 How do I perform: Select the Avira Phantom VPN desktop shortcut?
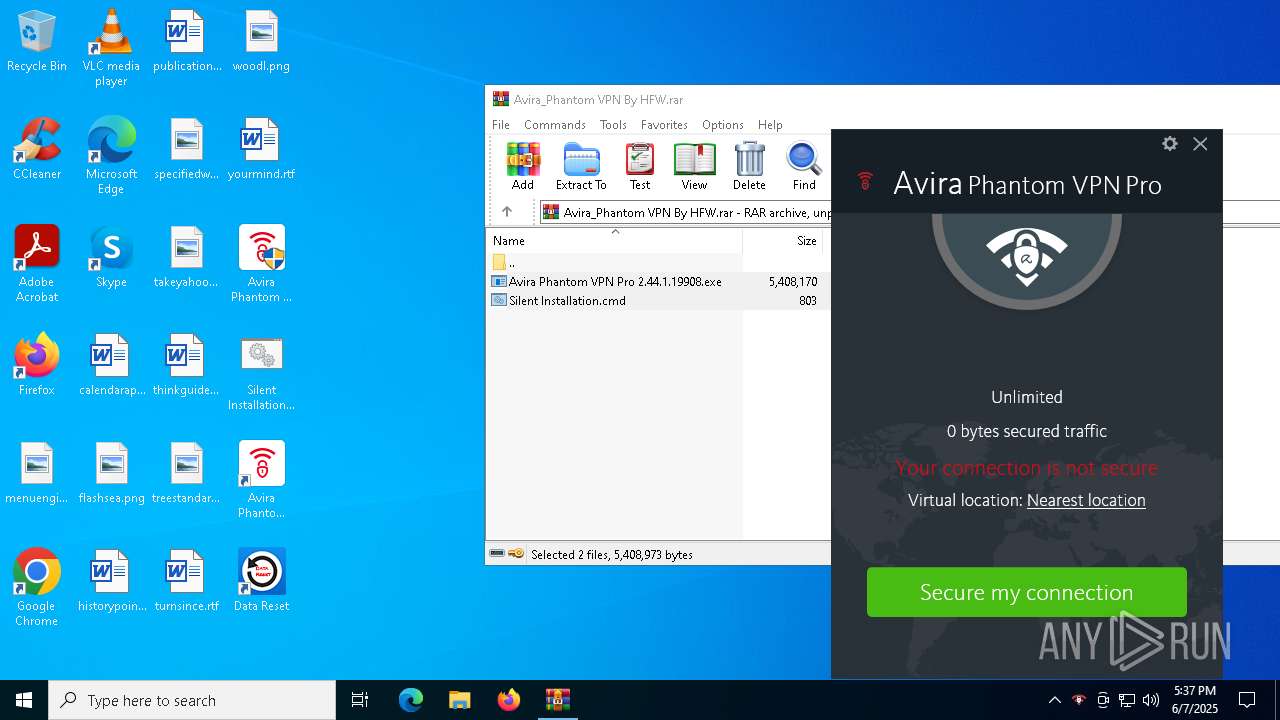click(261, 480)
